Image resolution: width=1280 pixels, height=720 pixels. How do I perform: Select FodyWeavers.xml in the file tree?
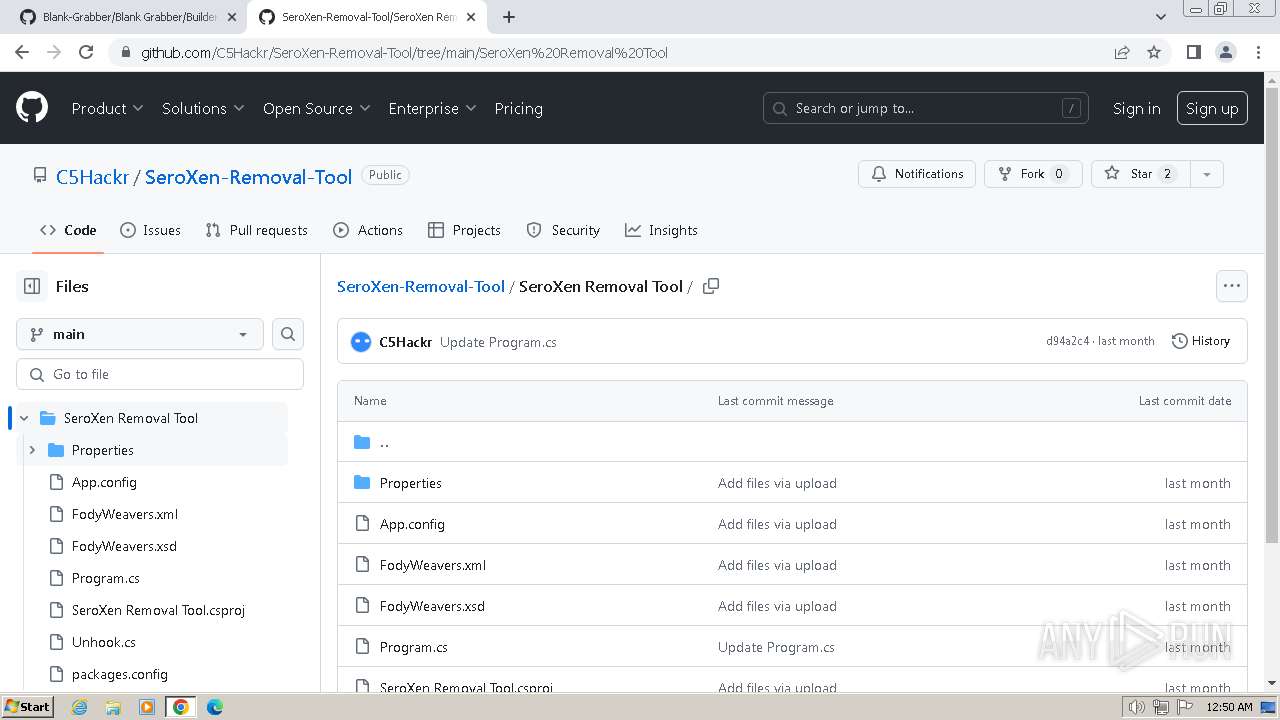pyautogui.click(x=124, y=514)
